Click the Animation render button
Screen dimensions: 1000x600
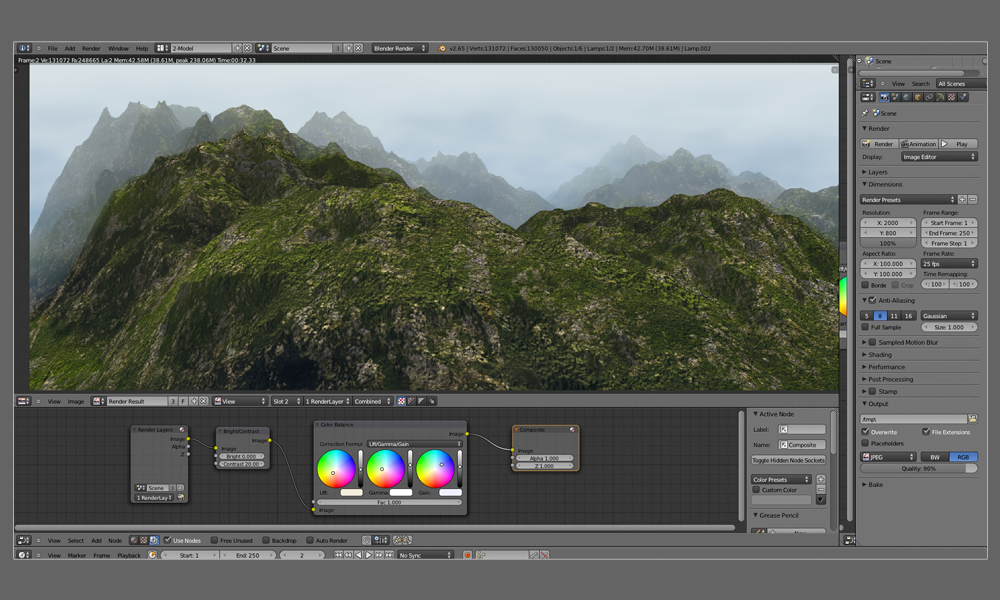[919, 144]
